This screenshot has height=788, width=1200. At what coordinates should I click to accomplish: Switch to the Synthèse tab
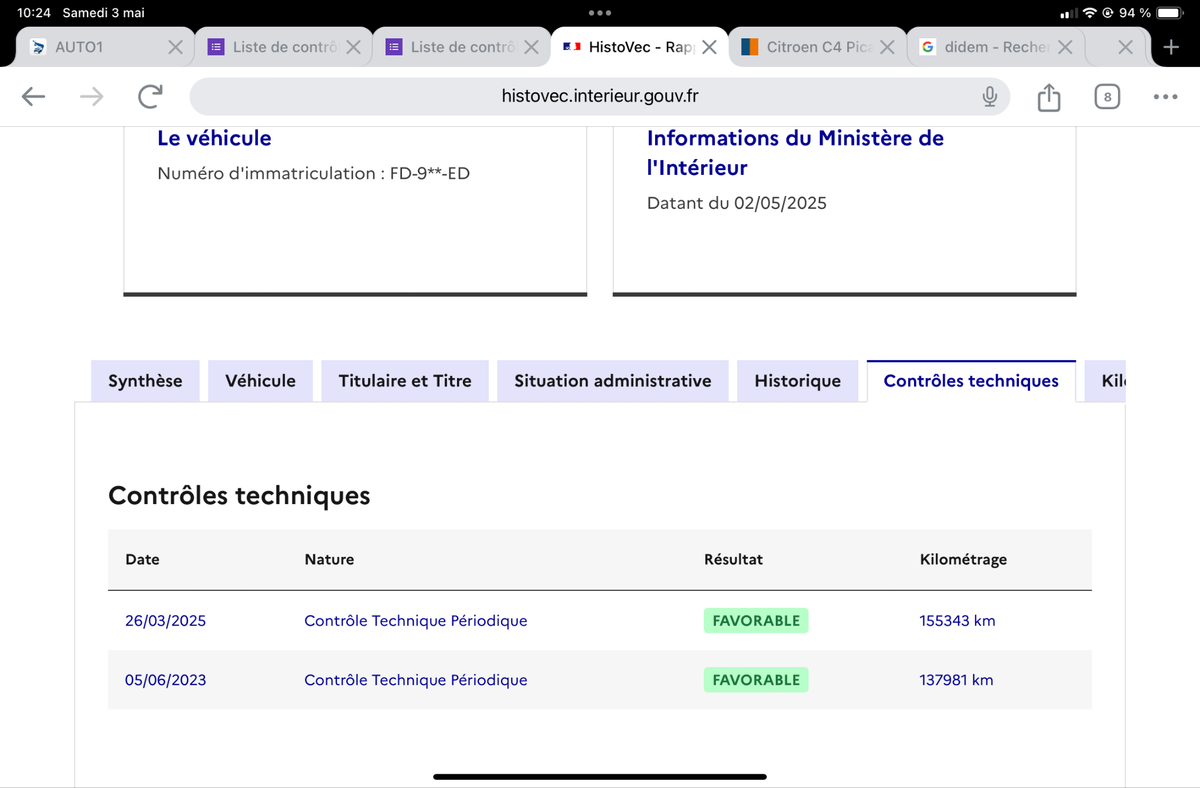pos(145,381)
